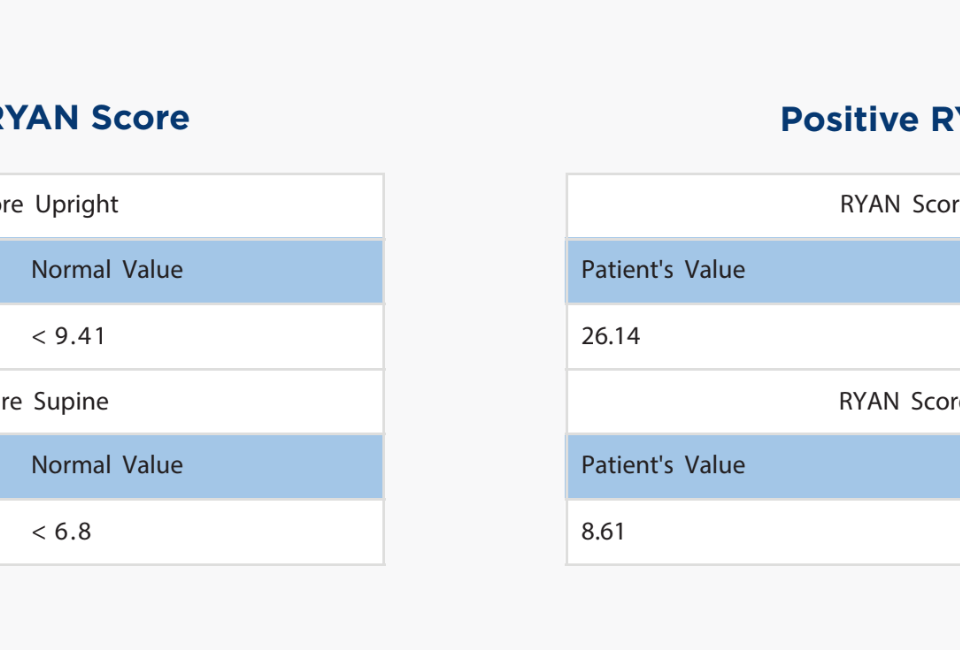960x650 pixels.
Task: Select the "< 9.41" normal value cell
Action: 68,336
